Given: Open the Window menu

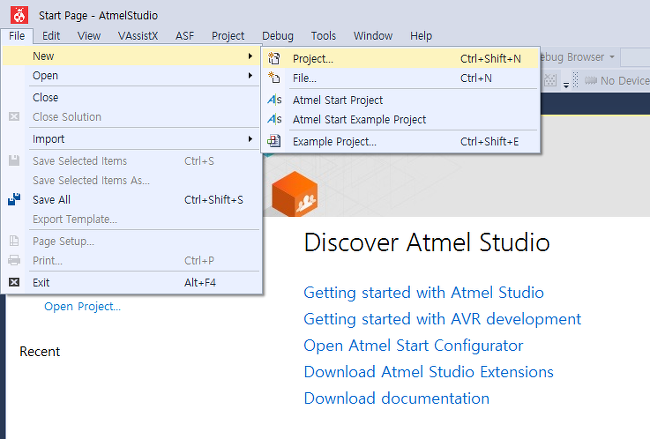Looking at the screenshot, I should pos(373,36).
